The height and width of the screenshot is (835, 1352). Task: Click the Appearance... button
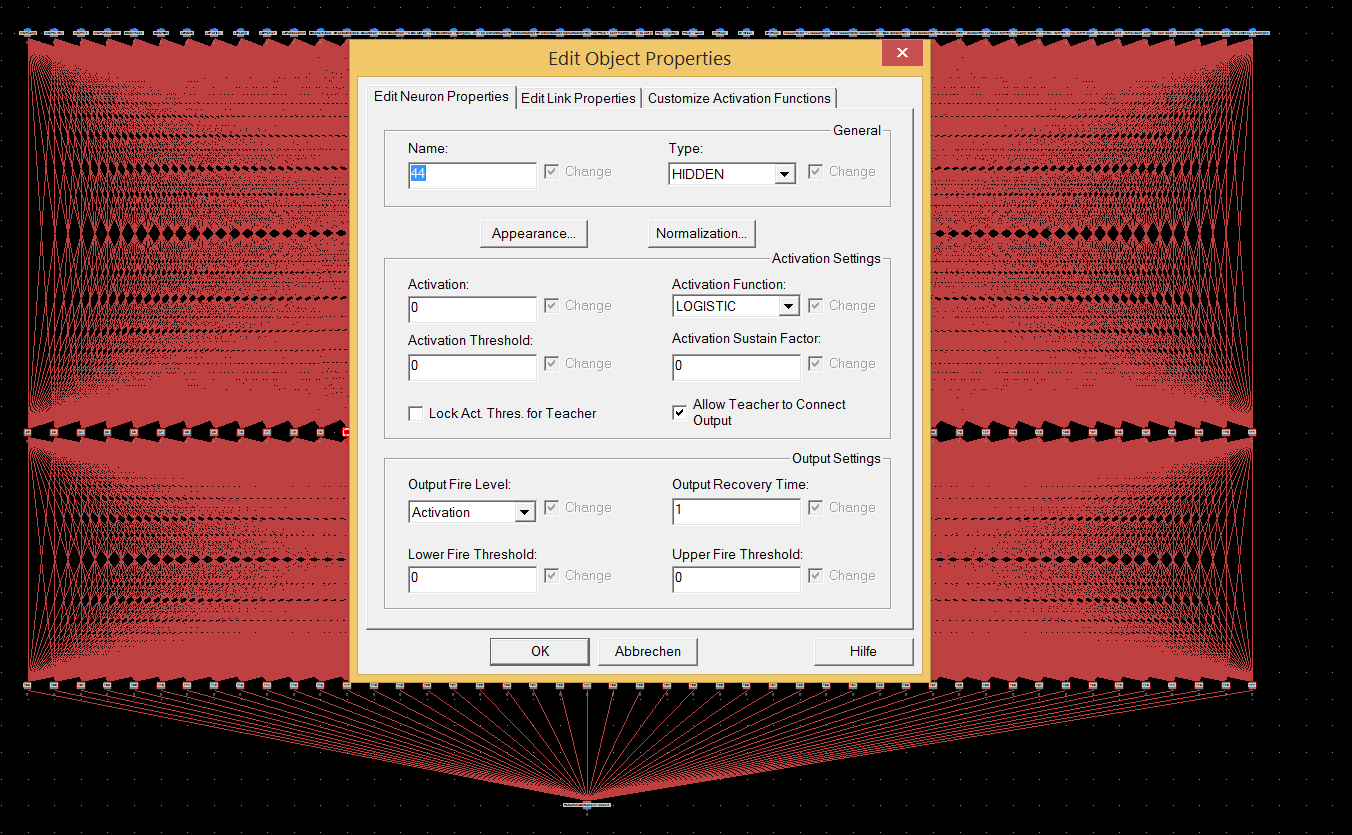point(534,233)
